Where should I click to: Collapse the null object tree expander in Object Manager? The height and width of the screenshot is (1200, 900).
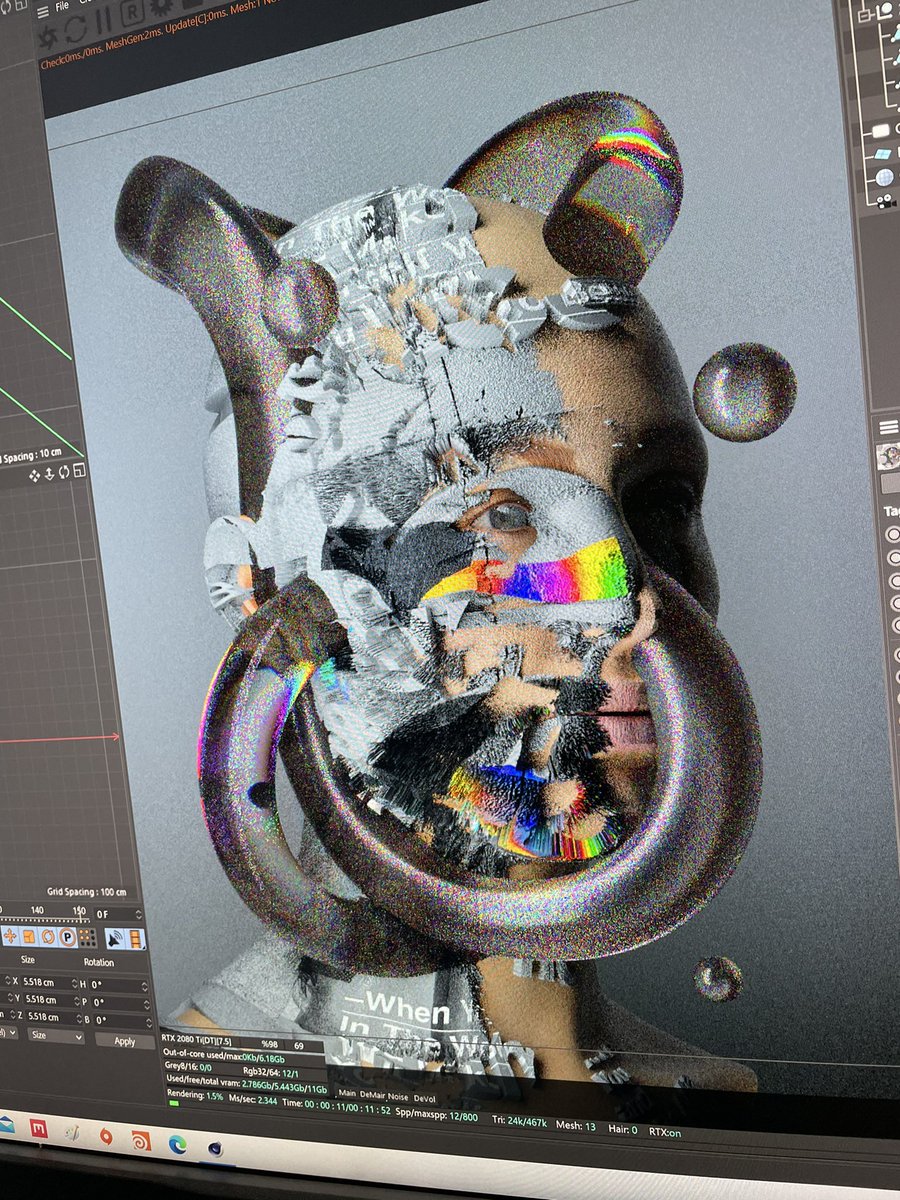(x=864, y=16)
